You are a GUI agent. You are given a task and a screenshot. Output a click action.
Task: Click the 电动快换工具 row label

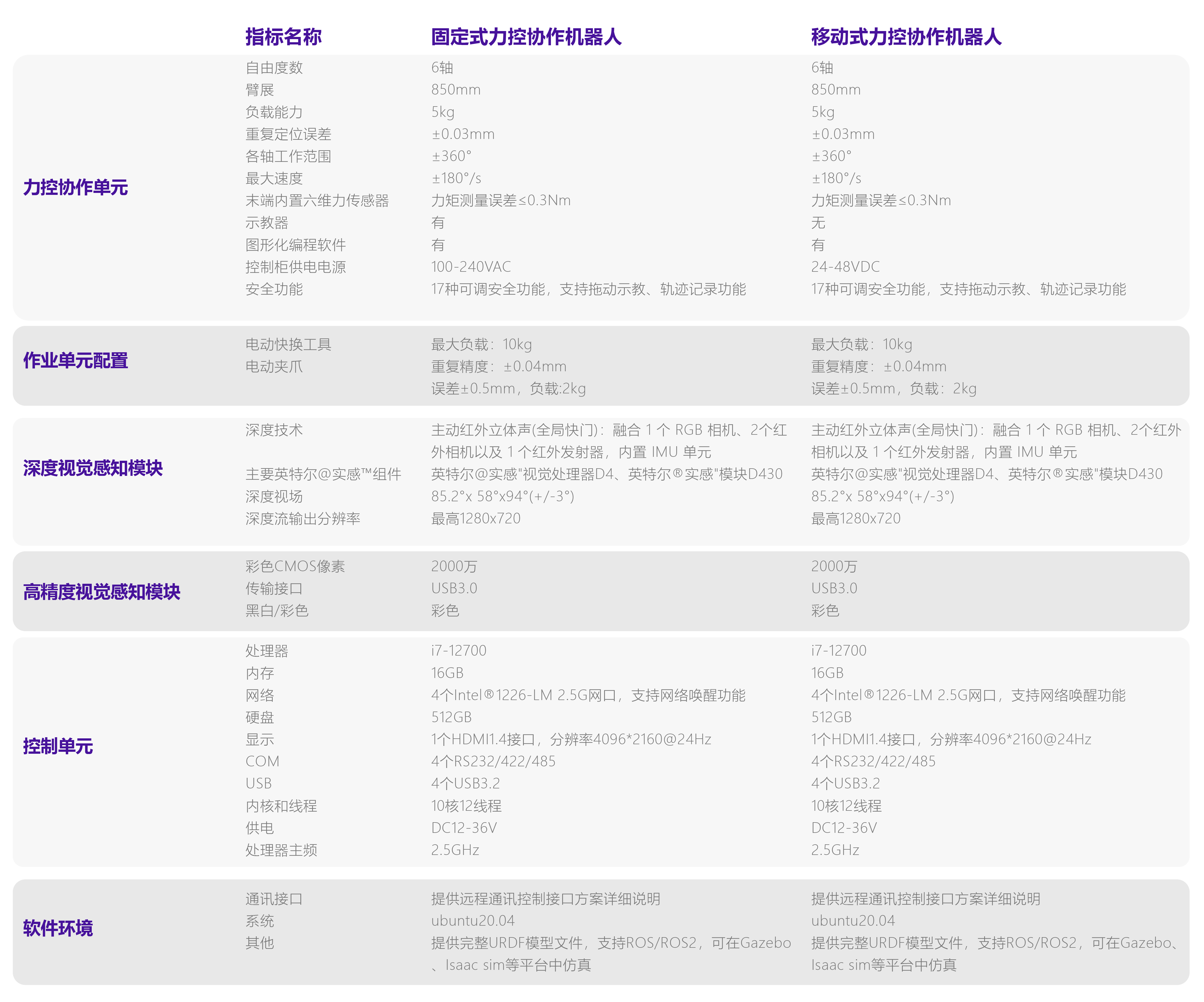[x=288, y=344]
